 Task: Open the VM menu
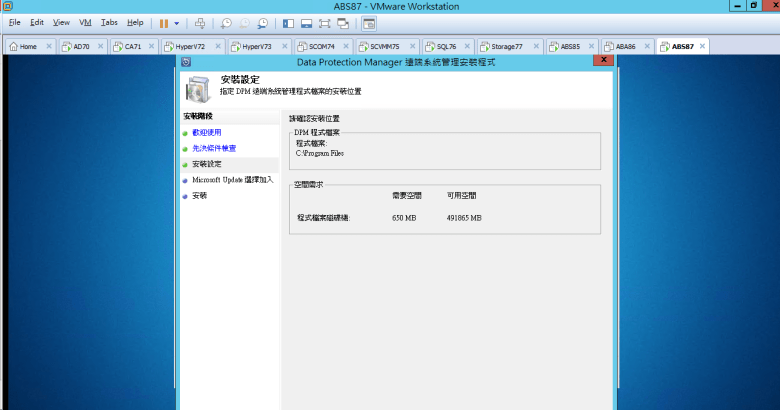coord(85,22)
